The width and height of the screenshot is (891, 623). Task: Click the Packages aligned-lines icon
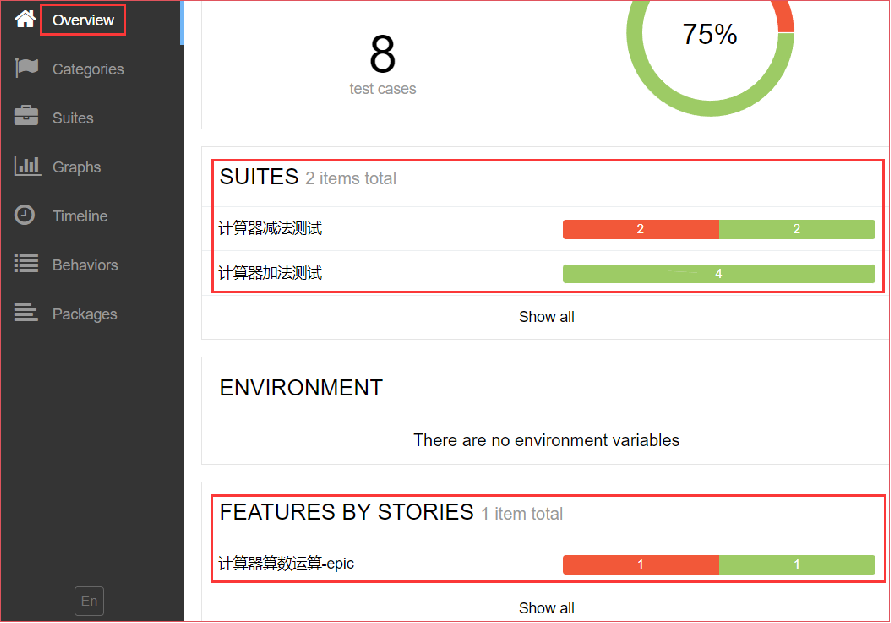click(x=26, y=313)
